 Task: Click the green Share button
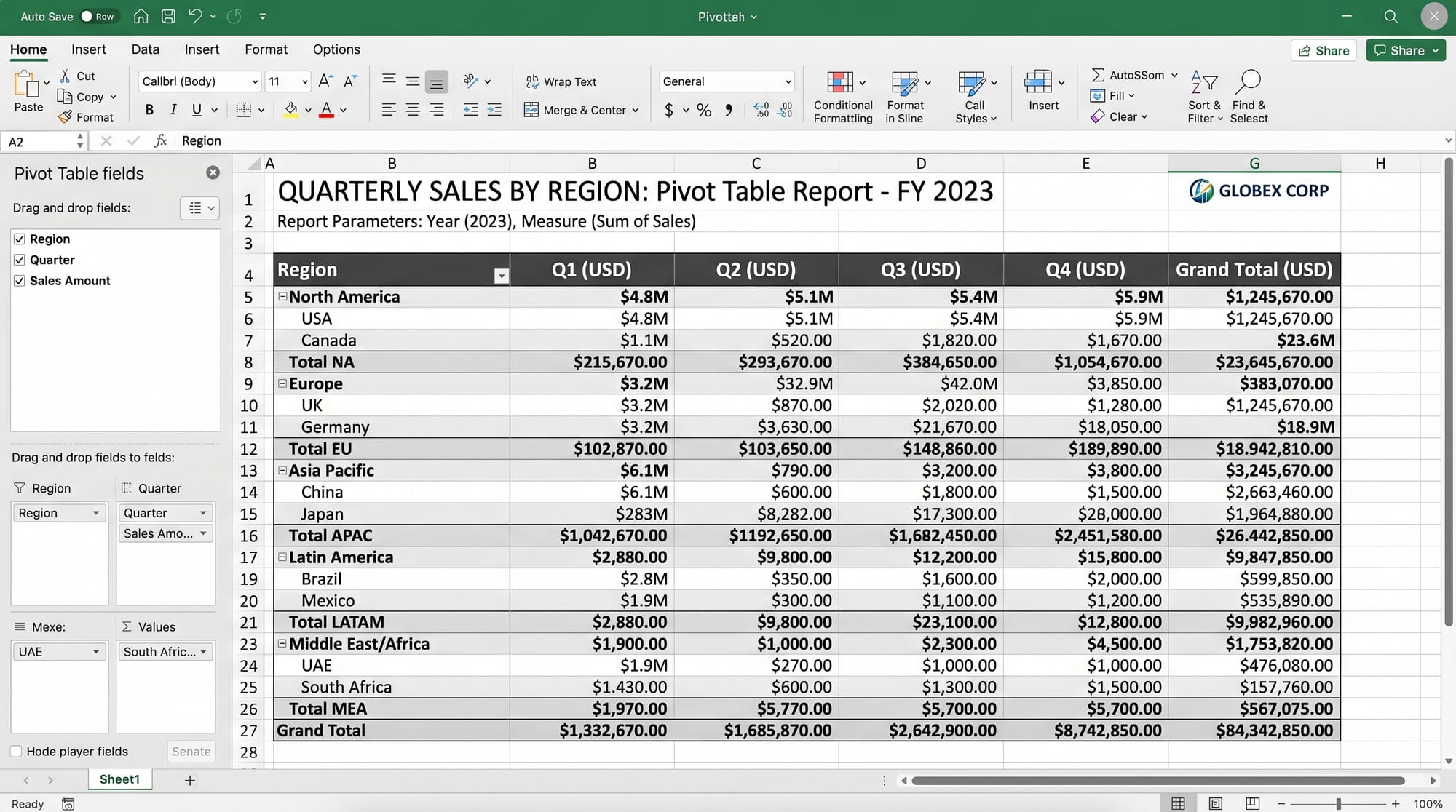(x=1405, y=50)
